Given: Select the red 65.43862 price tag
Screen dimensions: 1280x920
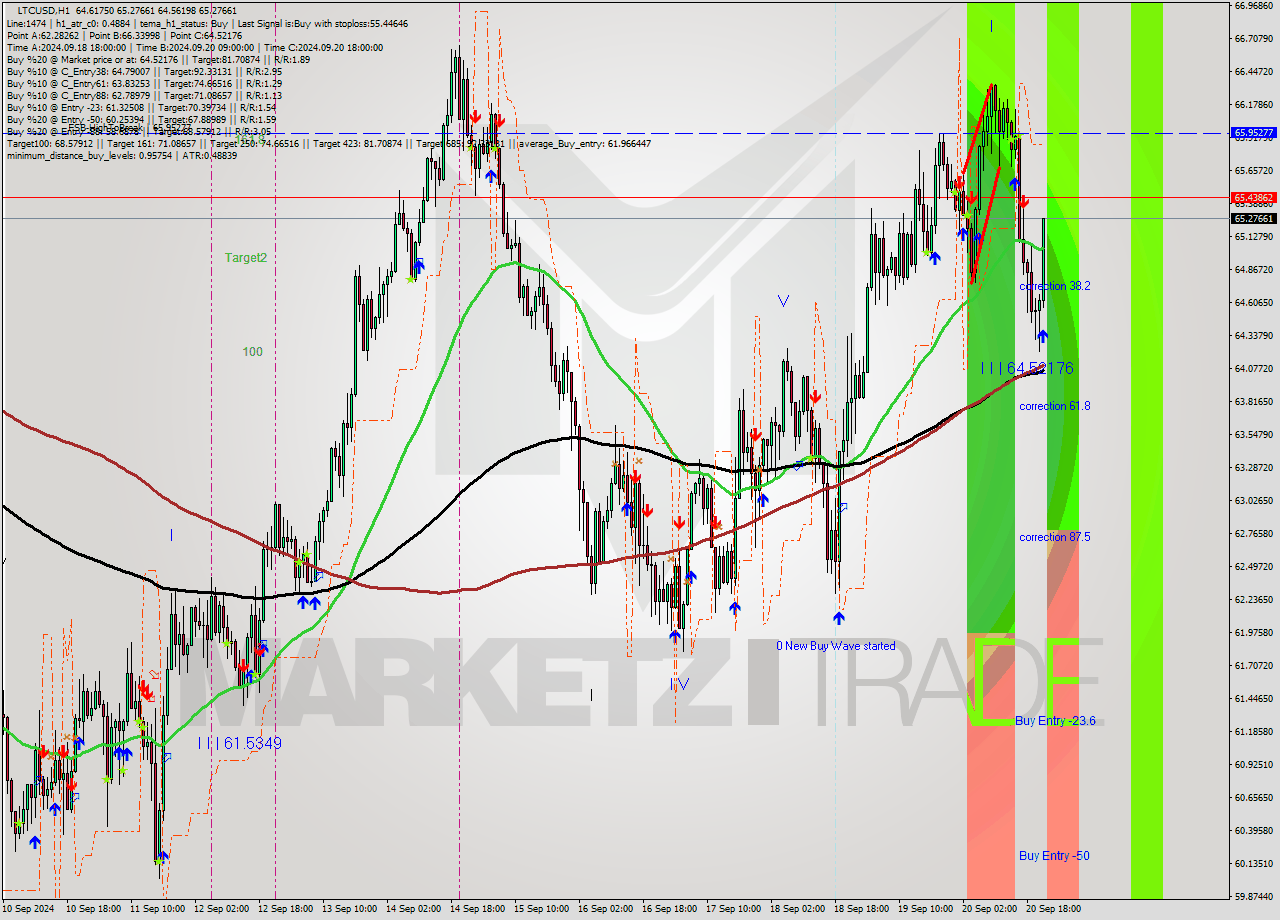Looking at the screenshot, I should 1253,198.
